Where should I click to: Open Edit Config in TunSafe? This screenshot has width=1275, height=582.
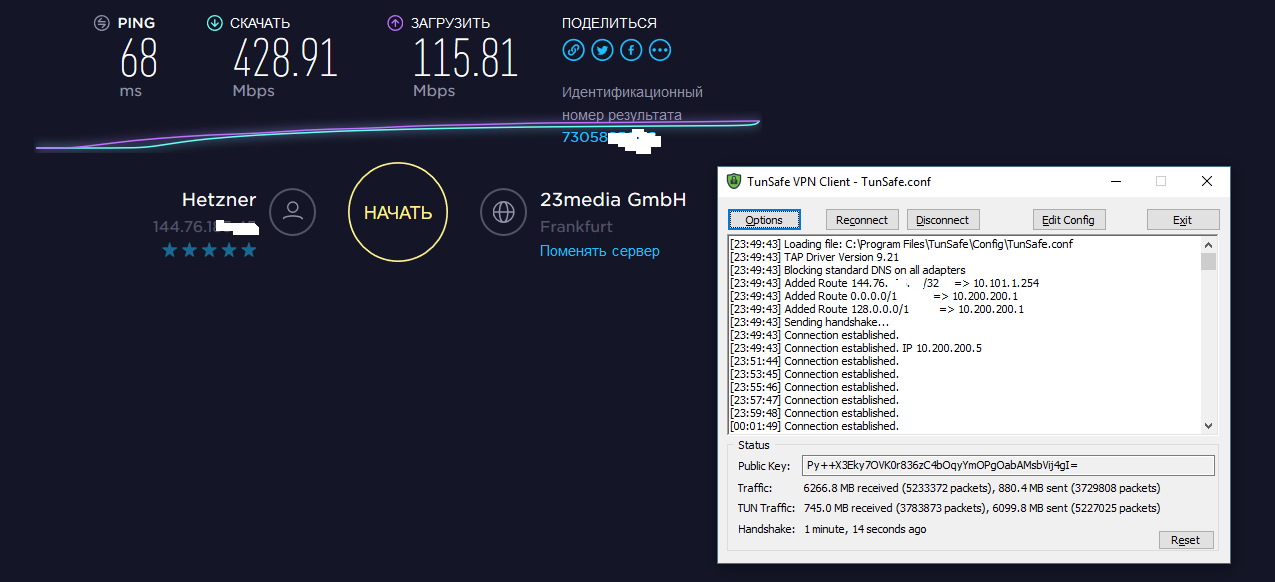[1069, 220]
